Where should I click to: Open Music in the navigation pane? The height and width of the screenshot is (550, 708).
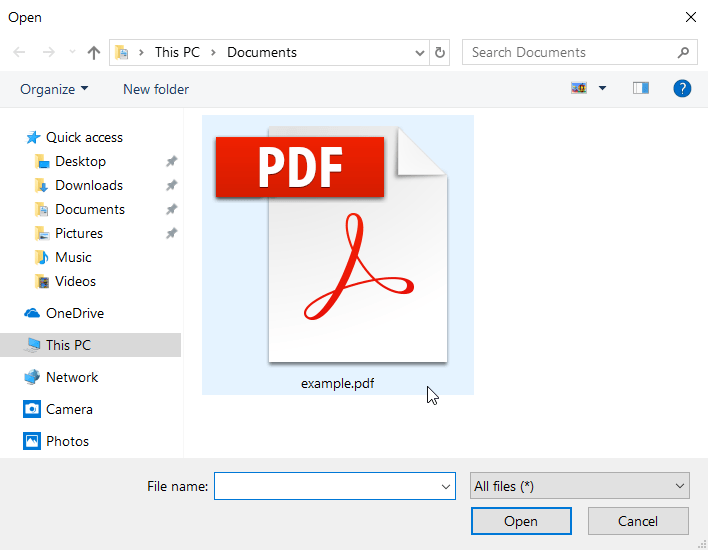click(x=73, y=257)
